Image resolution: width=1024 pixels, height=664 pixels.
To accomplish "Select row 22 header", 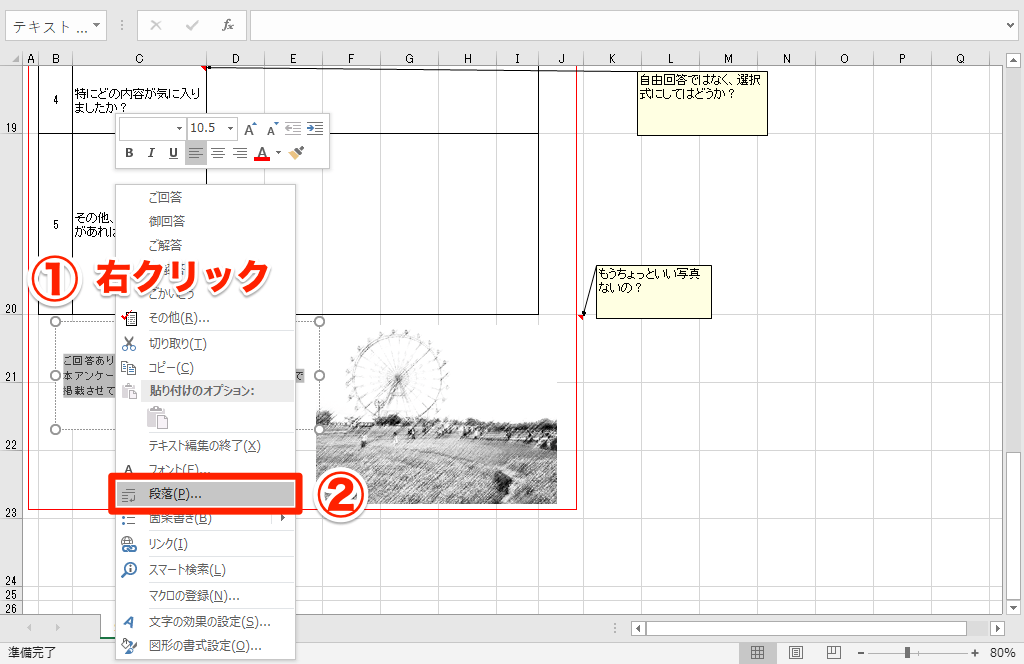I will (11, 445).
